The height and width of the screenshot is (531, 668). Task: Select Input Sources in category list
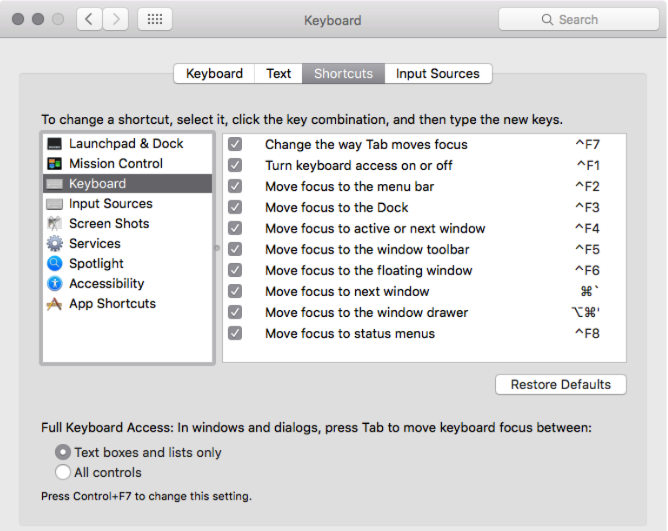(x=127, y=204)
